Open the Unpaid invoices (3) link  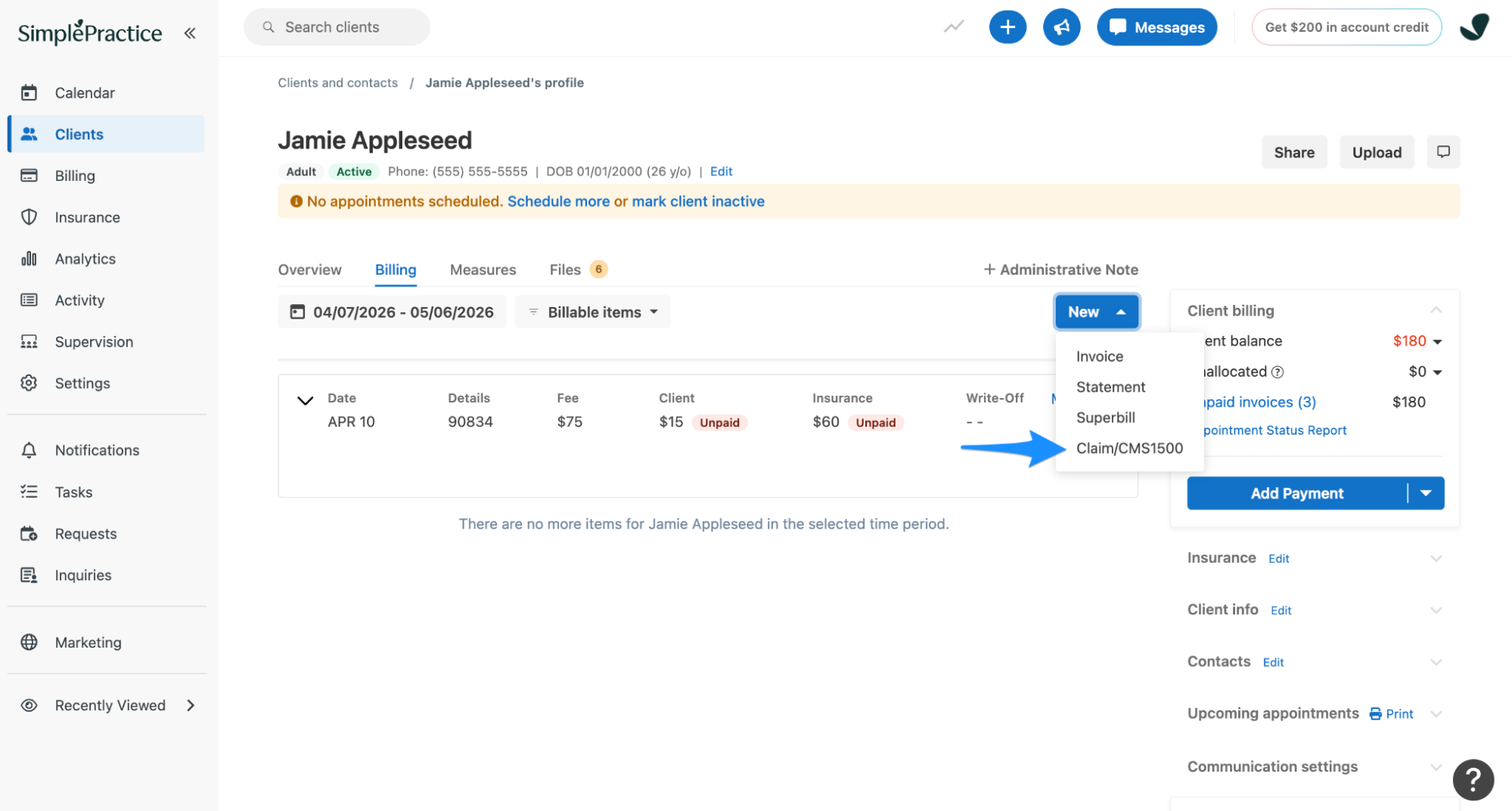pos(1259,402)
